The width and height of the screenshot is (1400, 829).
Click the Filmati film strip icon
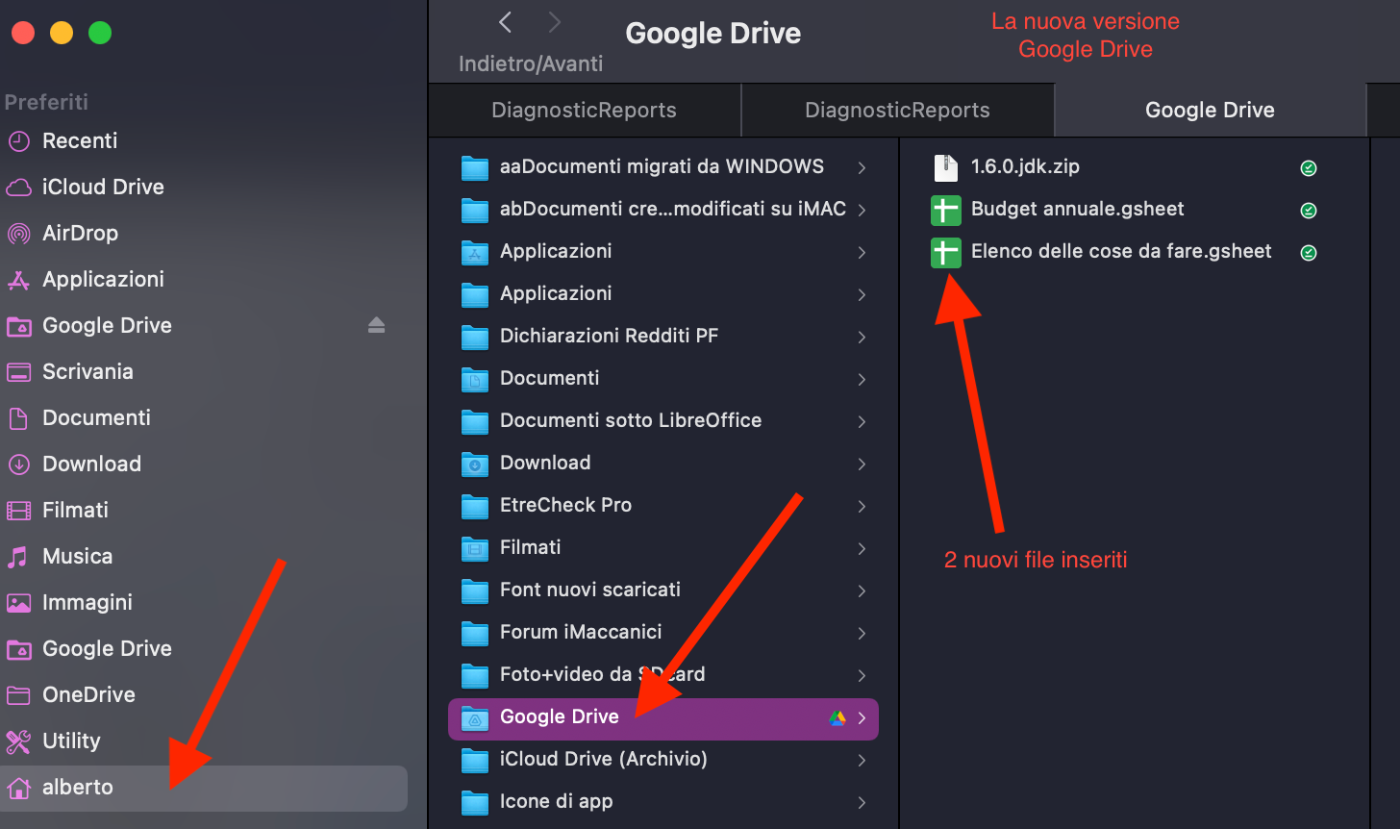tap(18, 510)
